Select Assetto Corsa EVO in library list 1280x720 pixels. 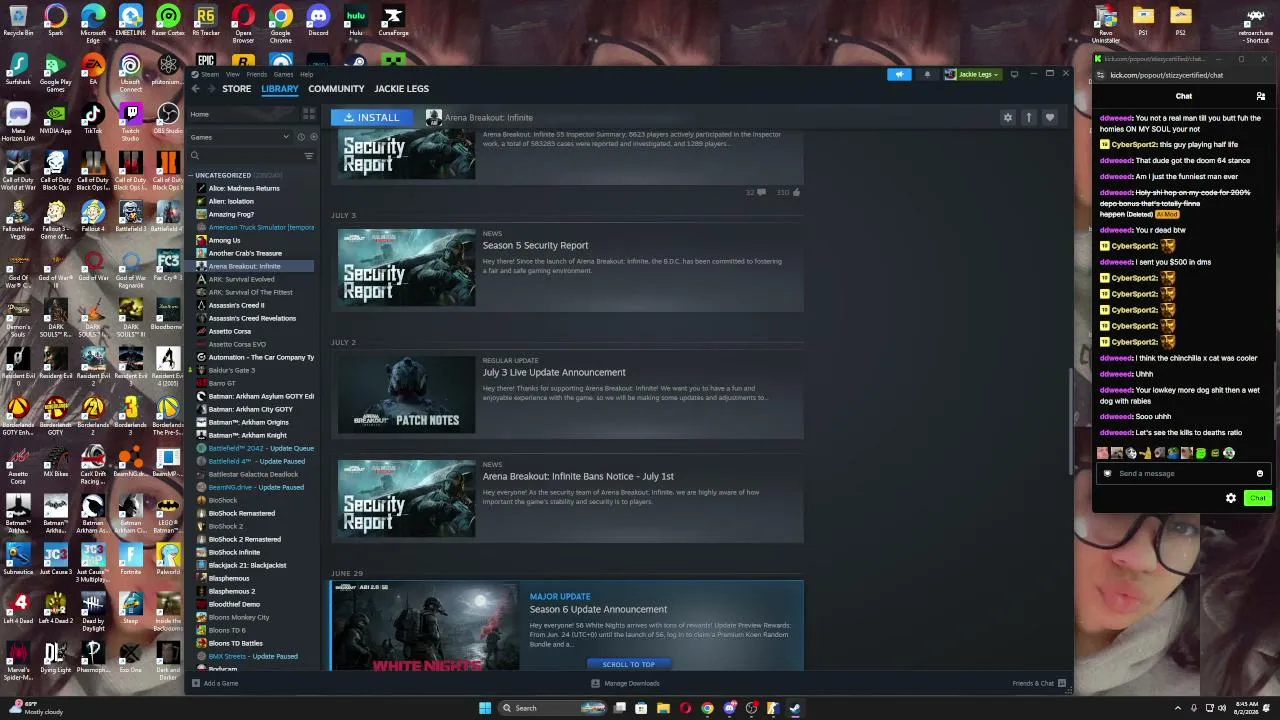coord(237,344)
